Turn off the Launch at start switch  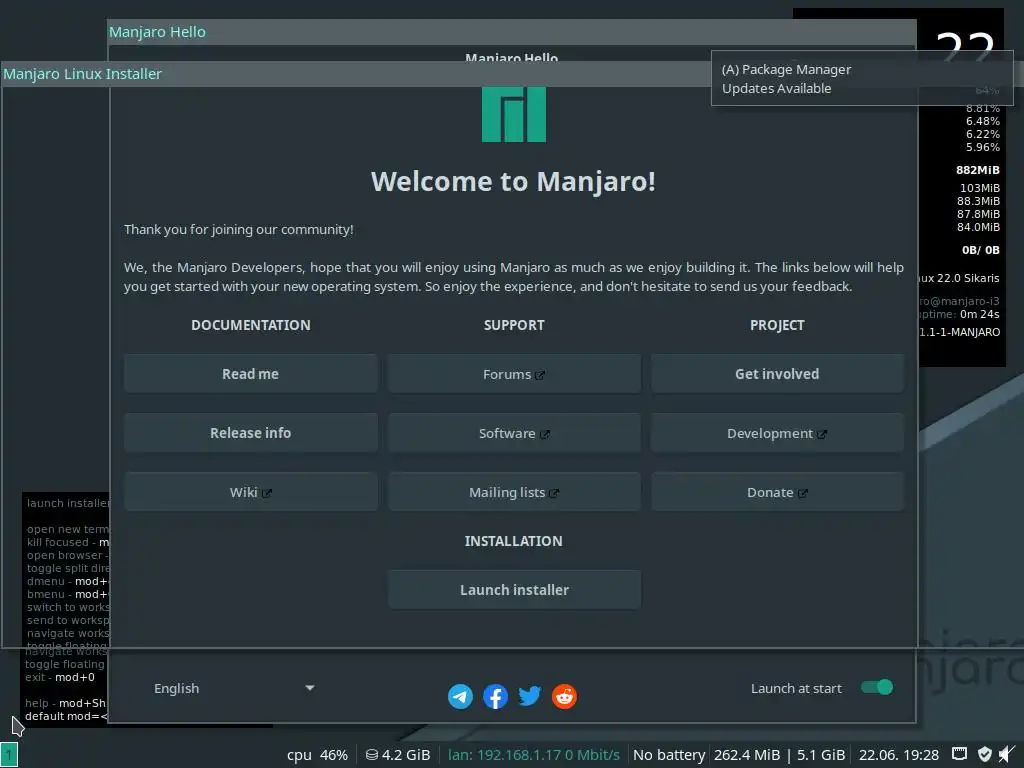coord(877,687)
